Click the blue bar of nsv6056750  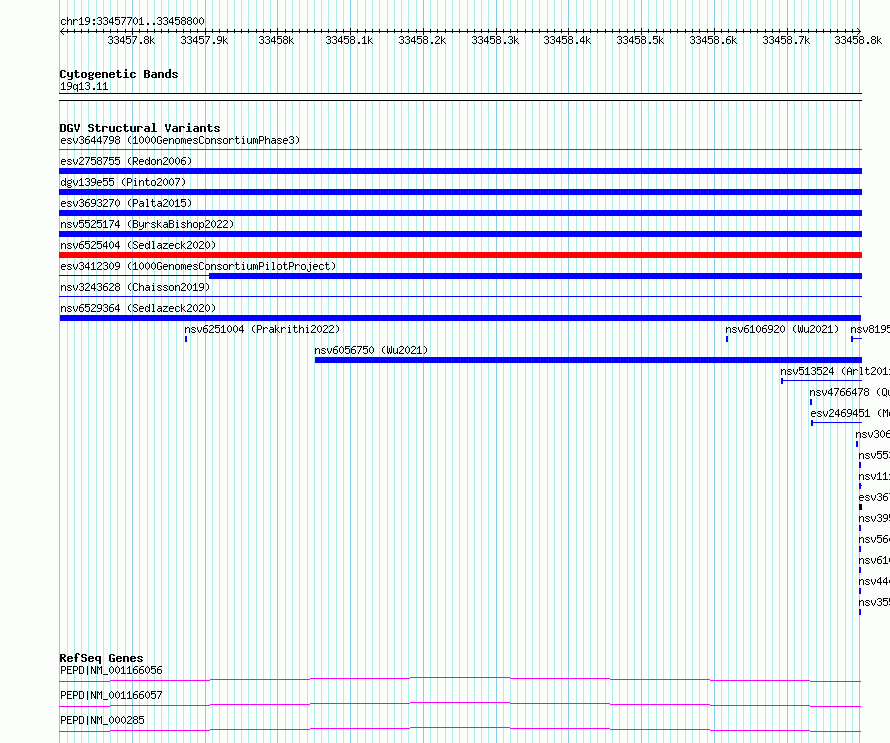coord(588,360)
